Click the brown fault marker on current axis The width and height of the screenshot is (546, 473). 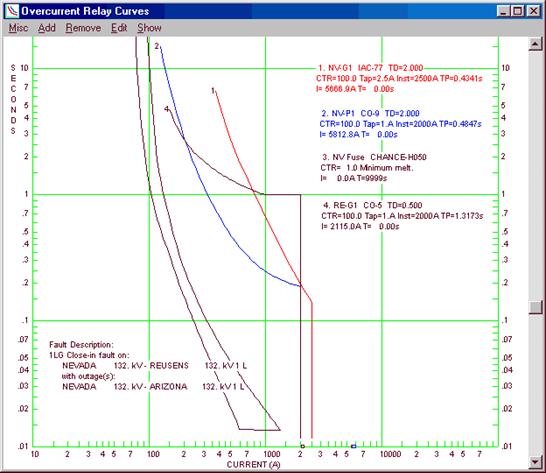pos(302,446)
